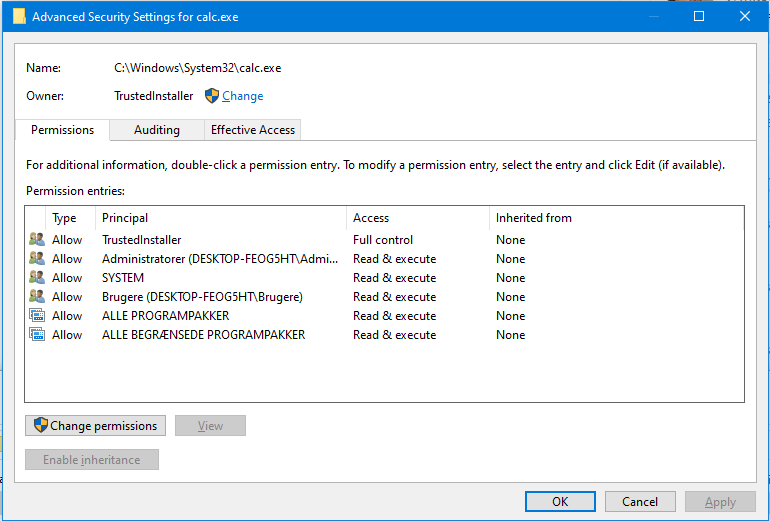Click the shield icon next to Change owner
The width and height of the screenshot is (770, 521).
click(212, 96)
